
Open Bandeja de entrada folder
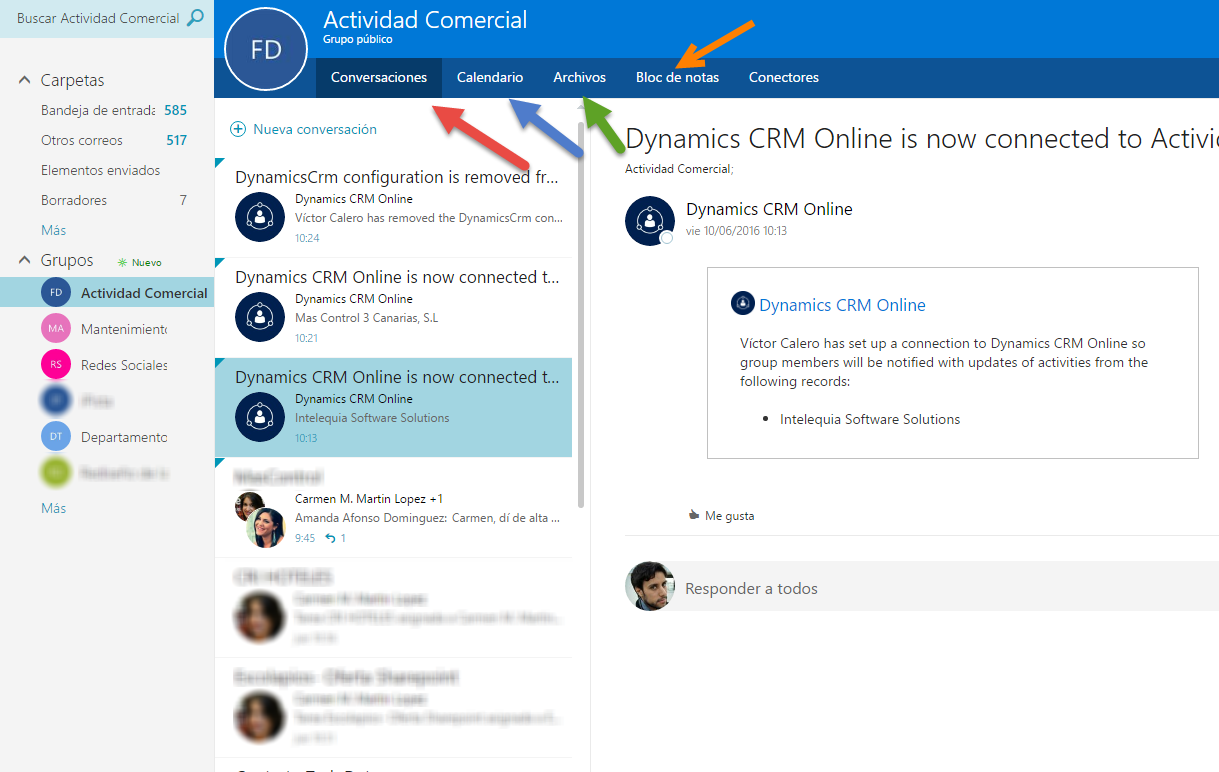pos(97,110)
